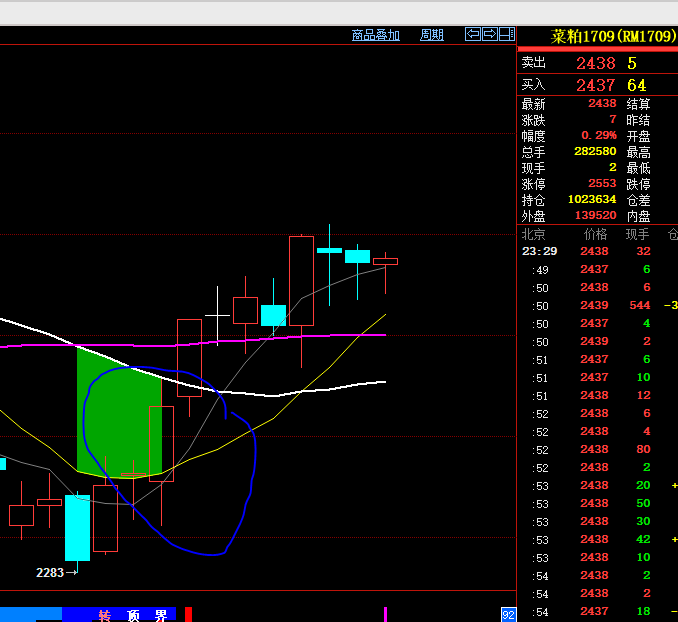
Task: Click the 买入 buy price 2437
Action: click(x=595, y=85)
